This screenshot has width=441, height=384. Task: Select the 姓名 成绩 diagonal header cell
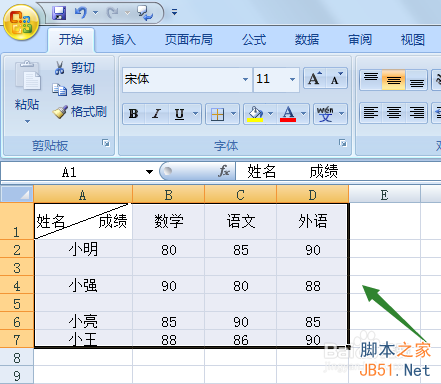click(x=83, y=221)
